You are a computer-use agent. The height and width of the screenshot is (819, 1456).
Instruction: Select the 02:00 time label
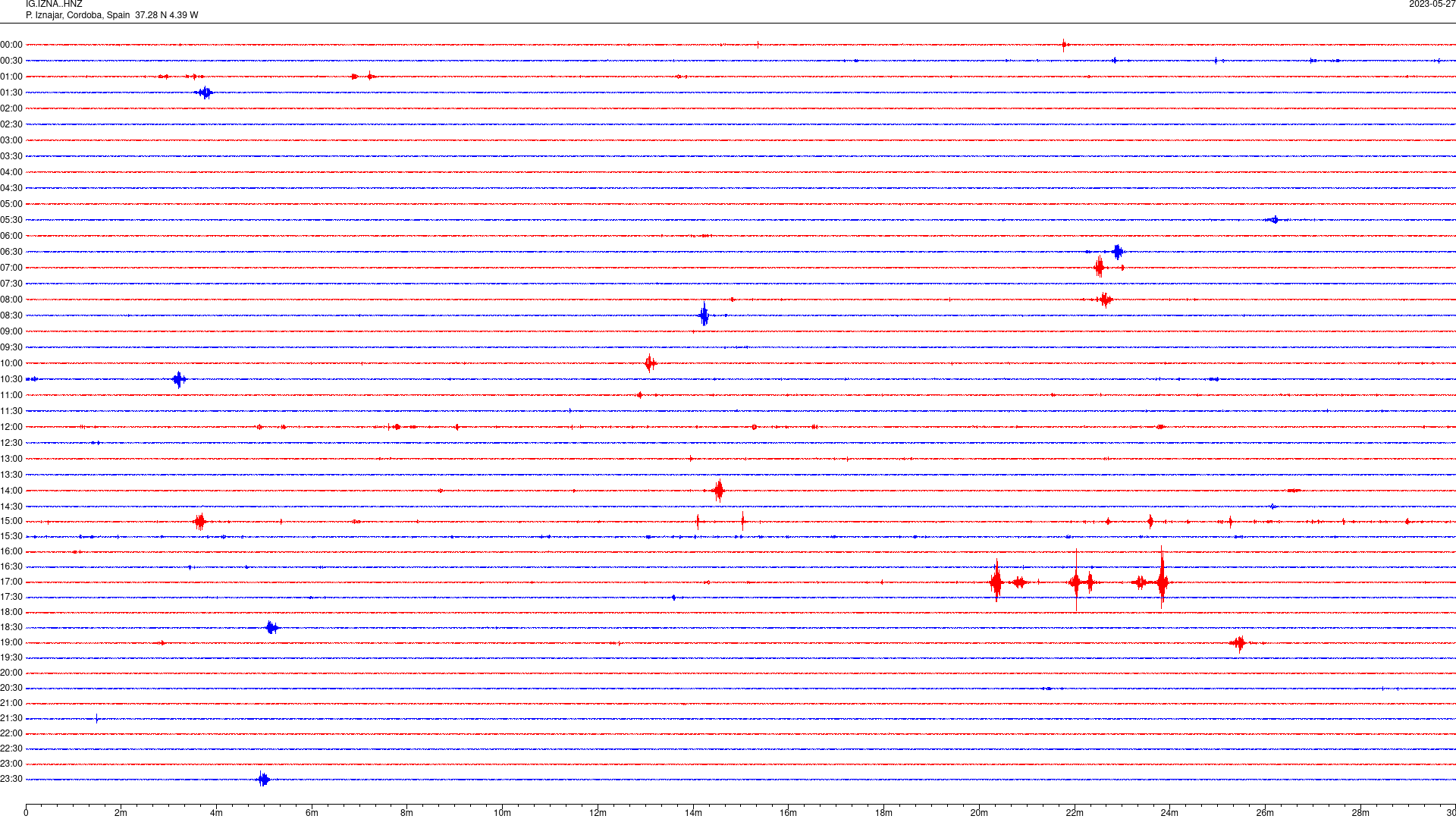(11, 108)
